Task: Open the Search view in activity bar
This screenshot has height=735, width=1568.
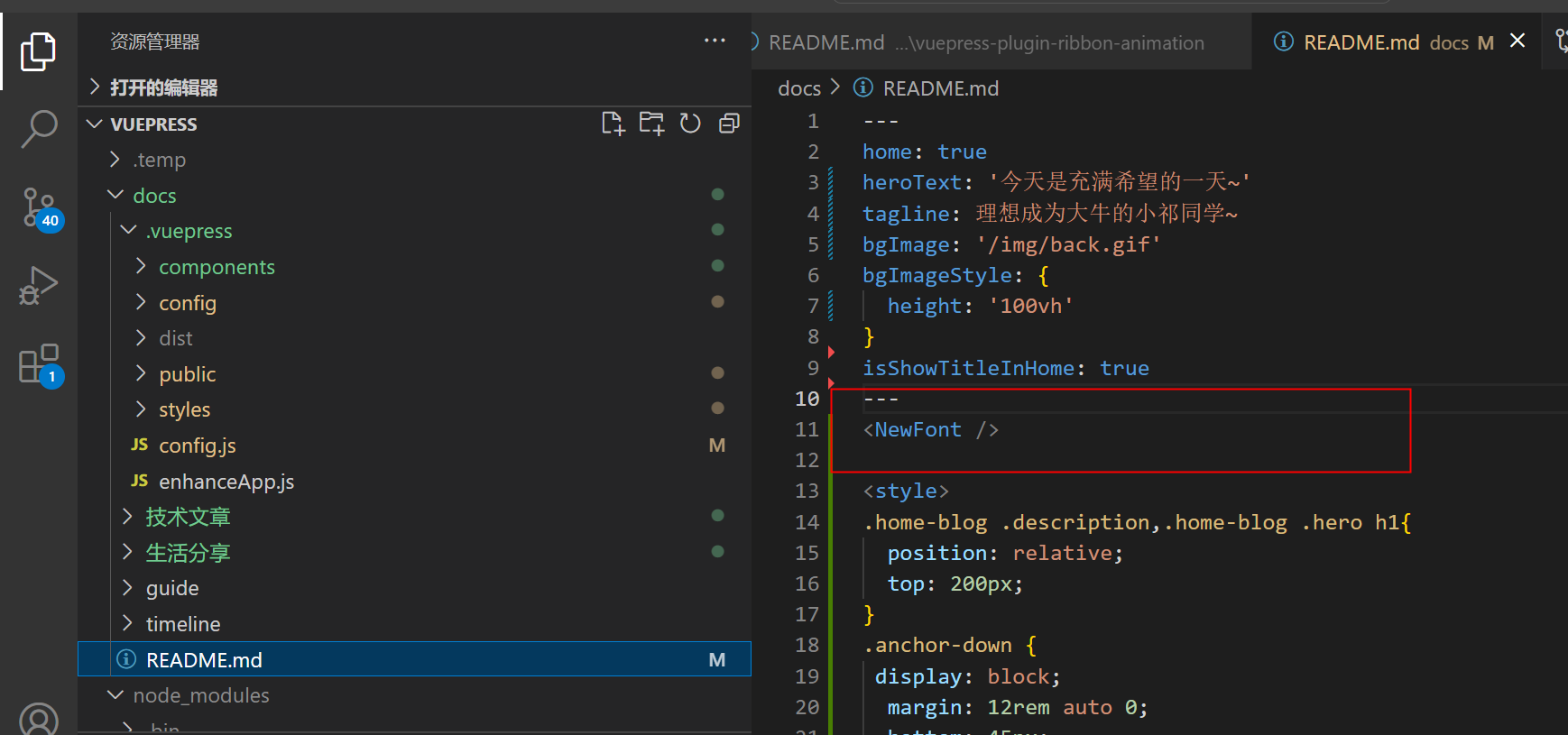Action: [x=39, y=129]
